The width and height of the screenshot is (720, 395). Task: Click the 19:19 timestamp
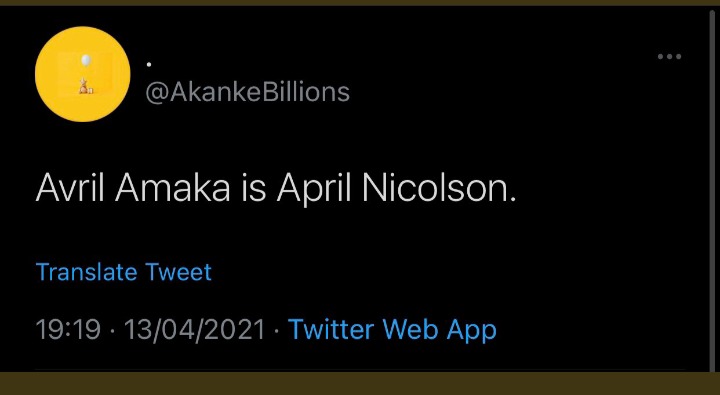click(x=68, y=330)
